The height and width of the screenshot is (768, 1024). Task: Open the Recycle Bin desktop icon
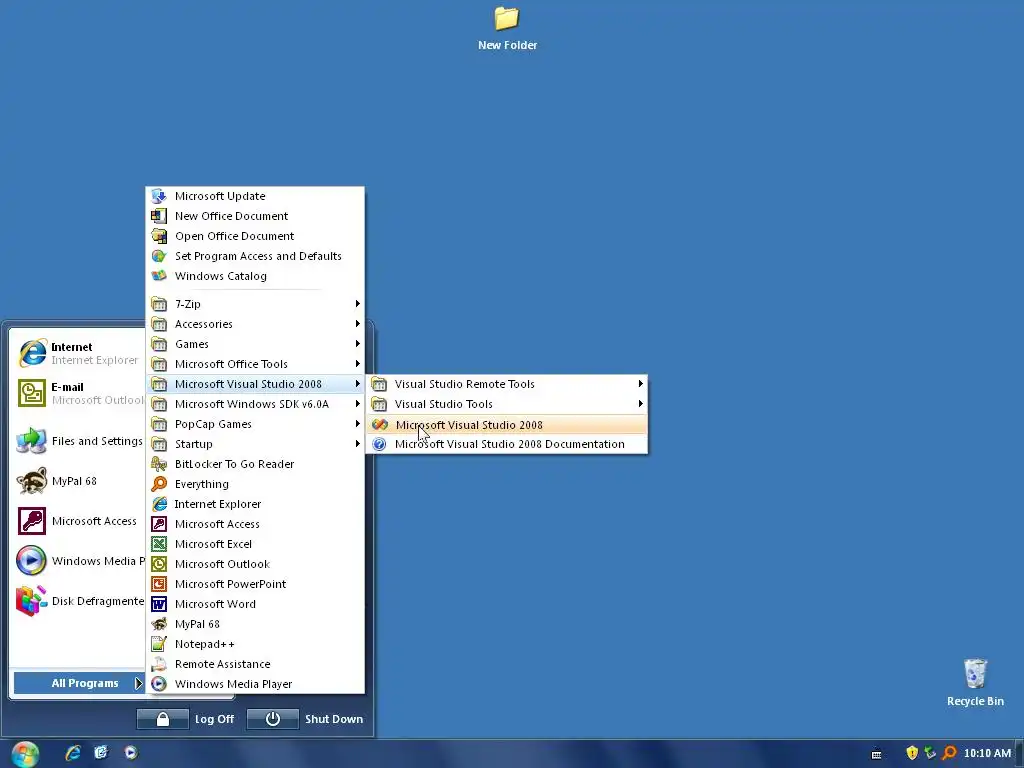point(975,682)
